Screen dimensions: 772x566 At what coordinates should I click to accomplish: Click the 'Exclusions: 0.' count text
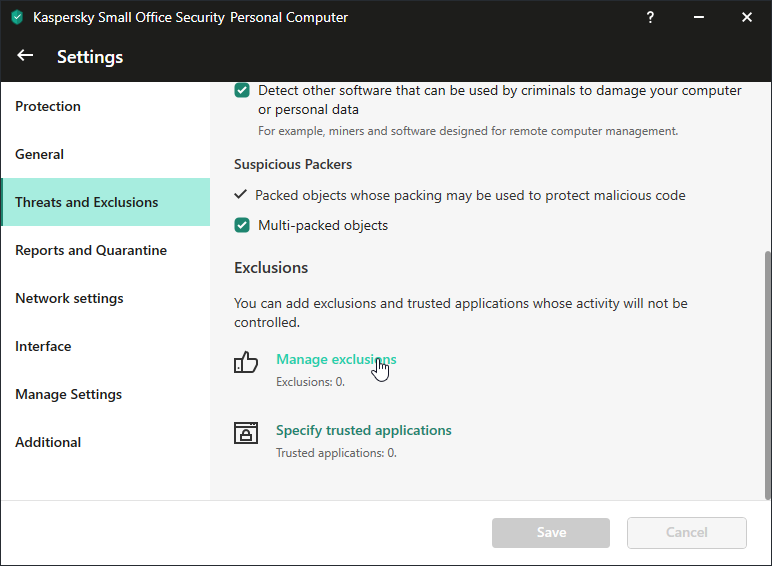pyautogui.click(x=310, y=382)
